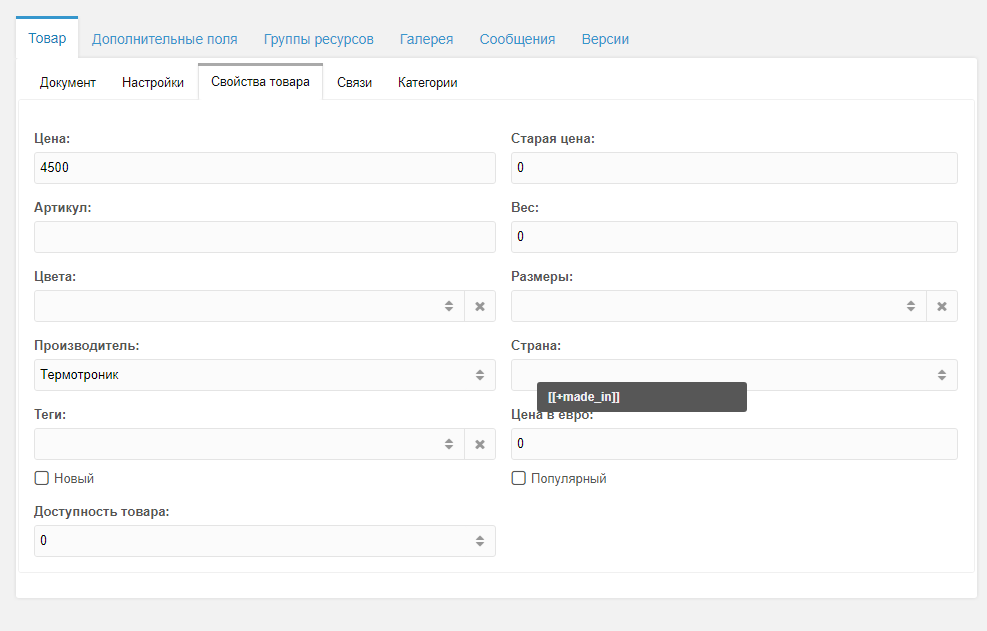Open the Версии tab
The width and height of the screenshot is (987, 631).
[605, 39]
